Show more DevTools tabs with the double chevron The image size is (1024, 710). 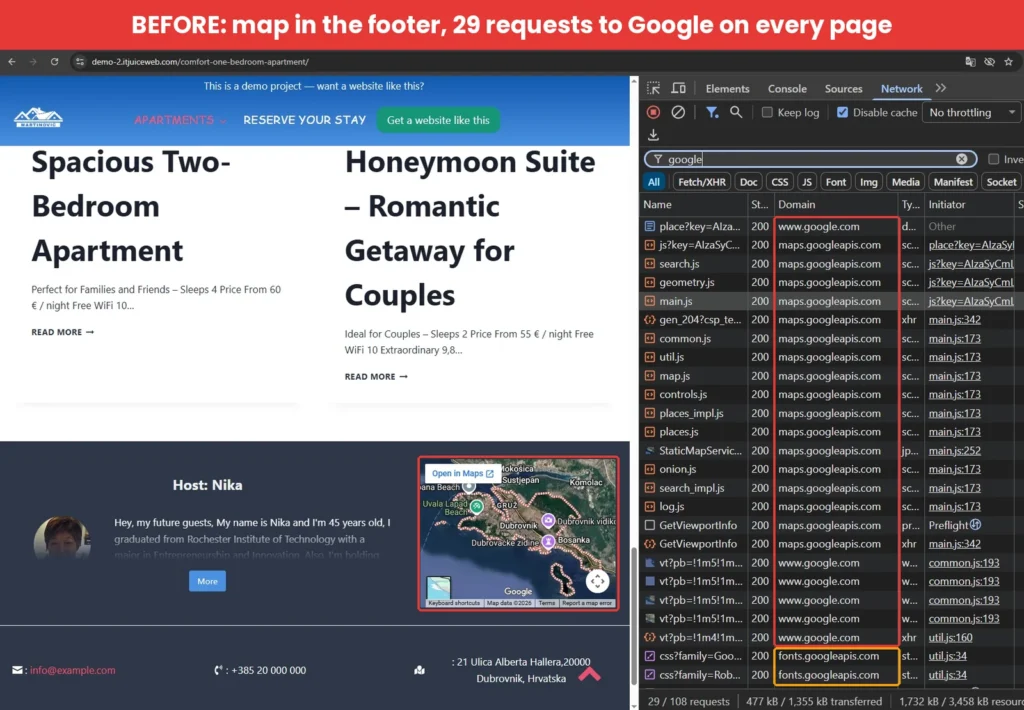[940, 88]
